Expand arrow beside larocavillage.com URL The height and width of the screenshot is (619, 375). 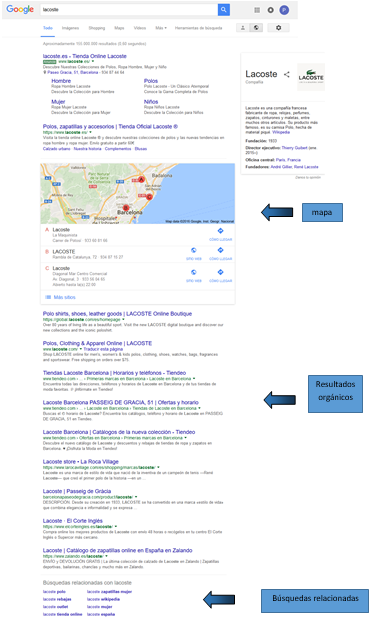tap(158, 467)
